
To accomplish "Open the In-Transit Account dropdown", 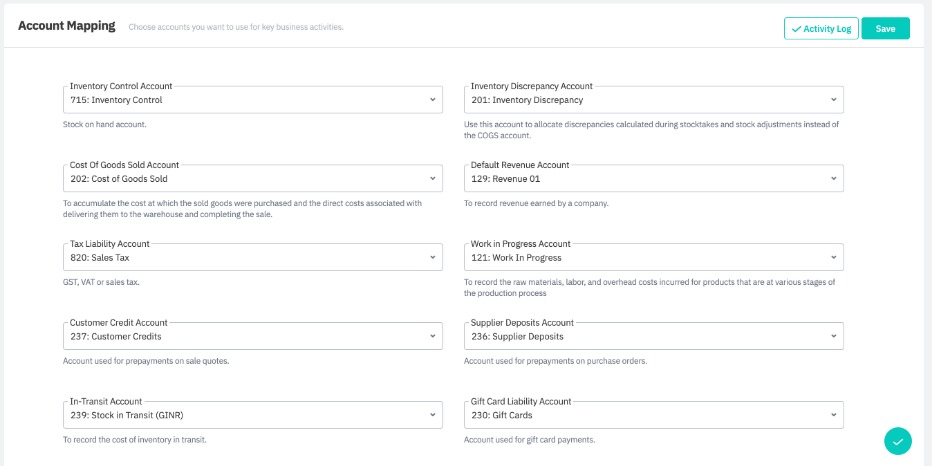I will [x=250, y=415].
